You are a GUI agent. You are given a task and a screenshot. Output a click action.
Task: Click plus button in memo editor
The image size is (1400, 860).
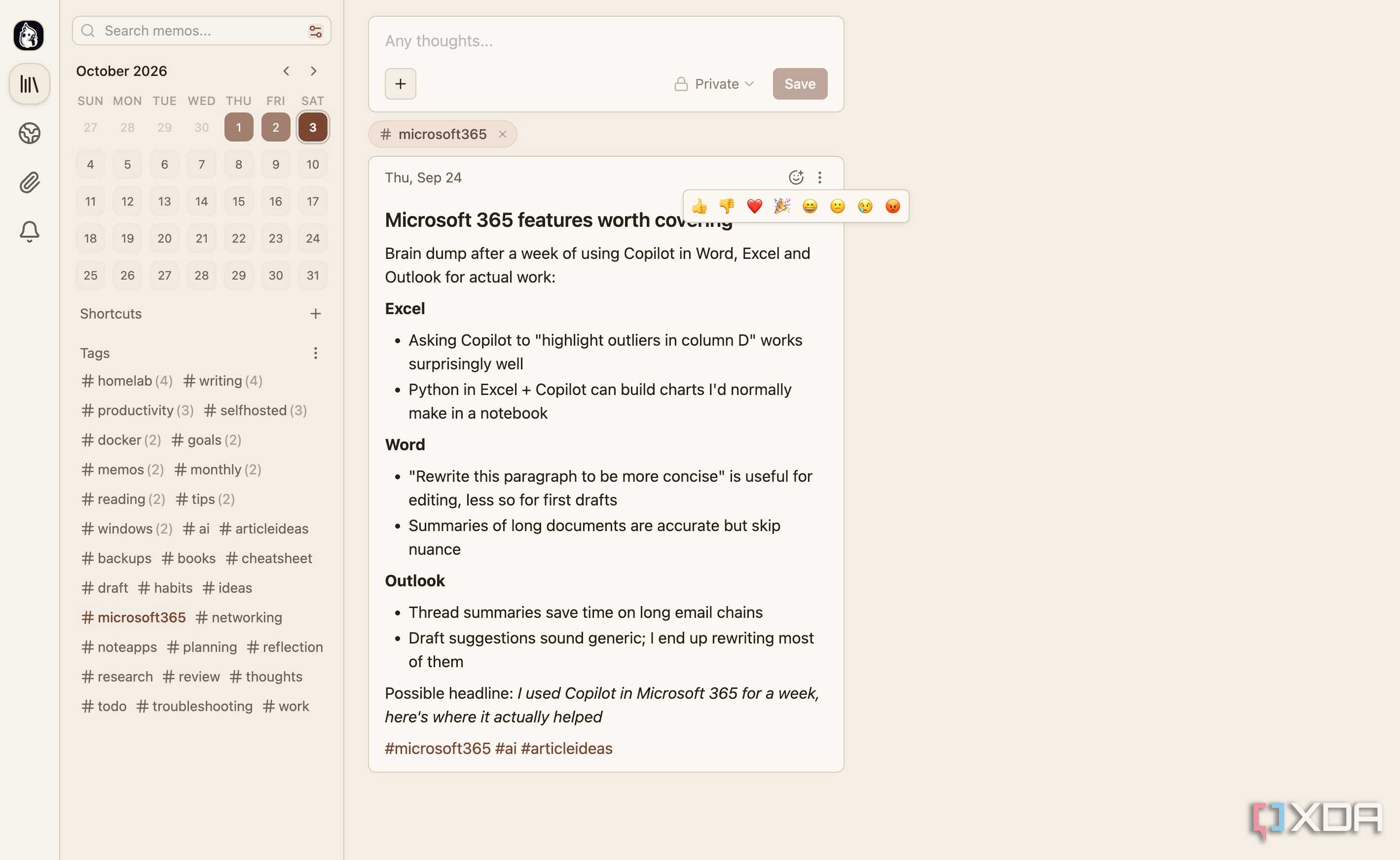401,84
